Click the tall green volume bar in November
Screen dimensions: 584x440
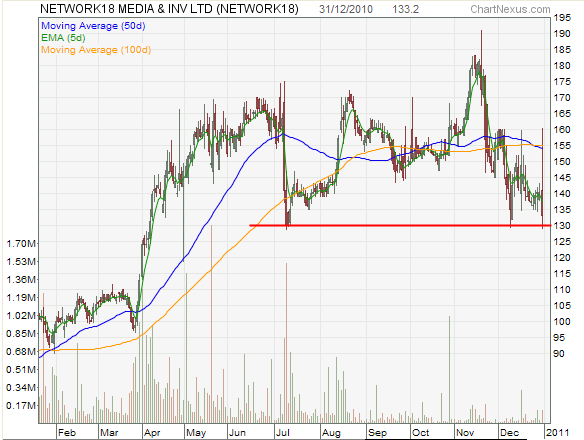click(449, 370)
